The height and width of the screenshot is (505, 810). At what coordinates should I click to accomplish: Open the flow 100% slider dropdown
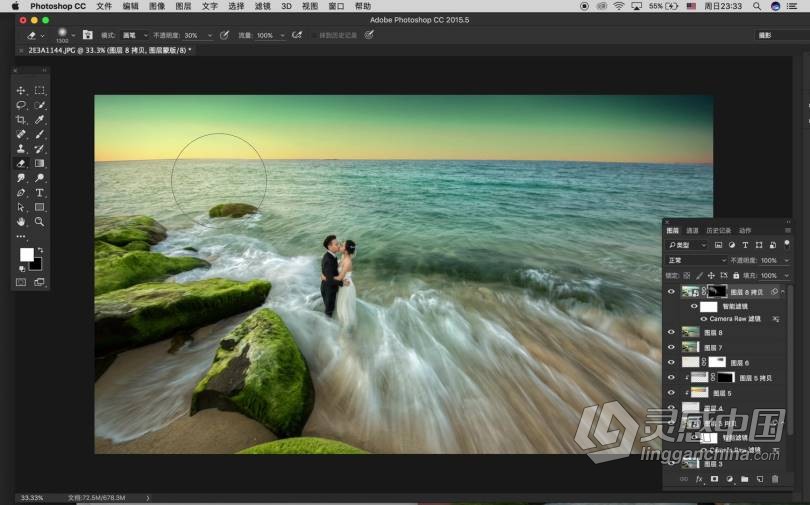point(282,35)
